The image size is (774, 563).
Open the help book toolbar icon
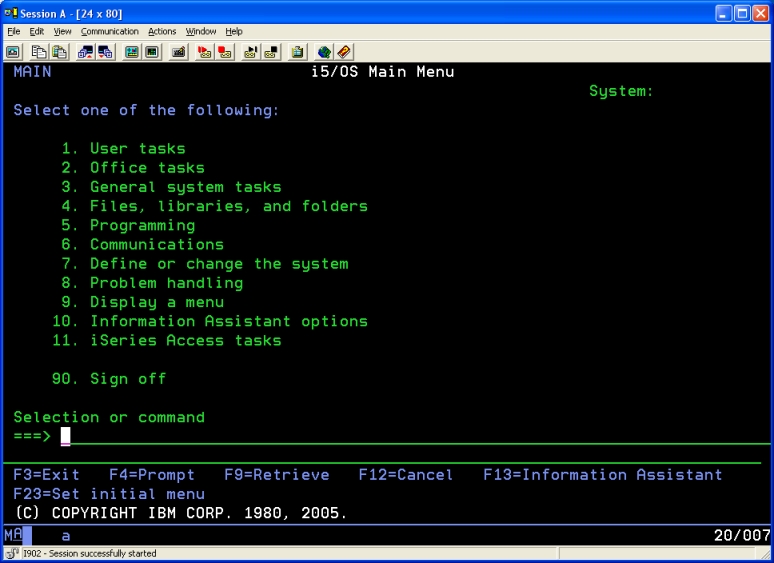pos(344,52)
